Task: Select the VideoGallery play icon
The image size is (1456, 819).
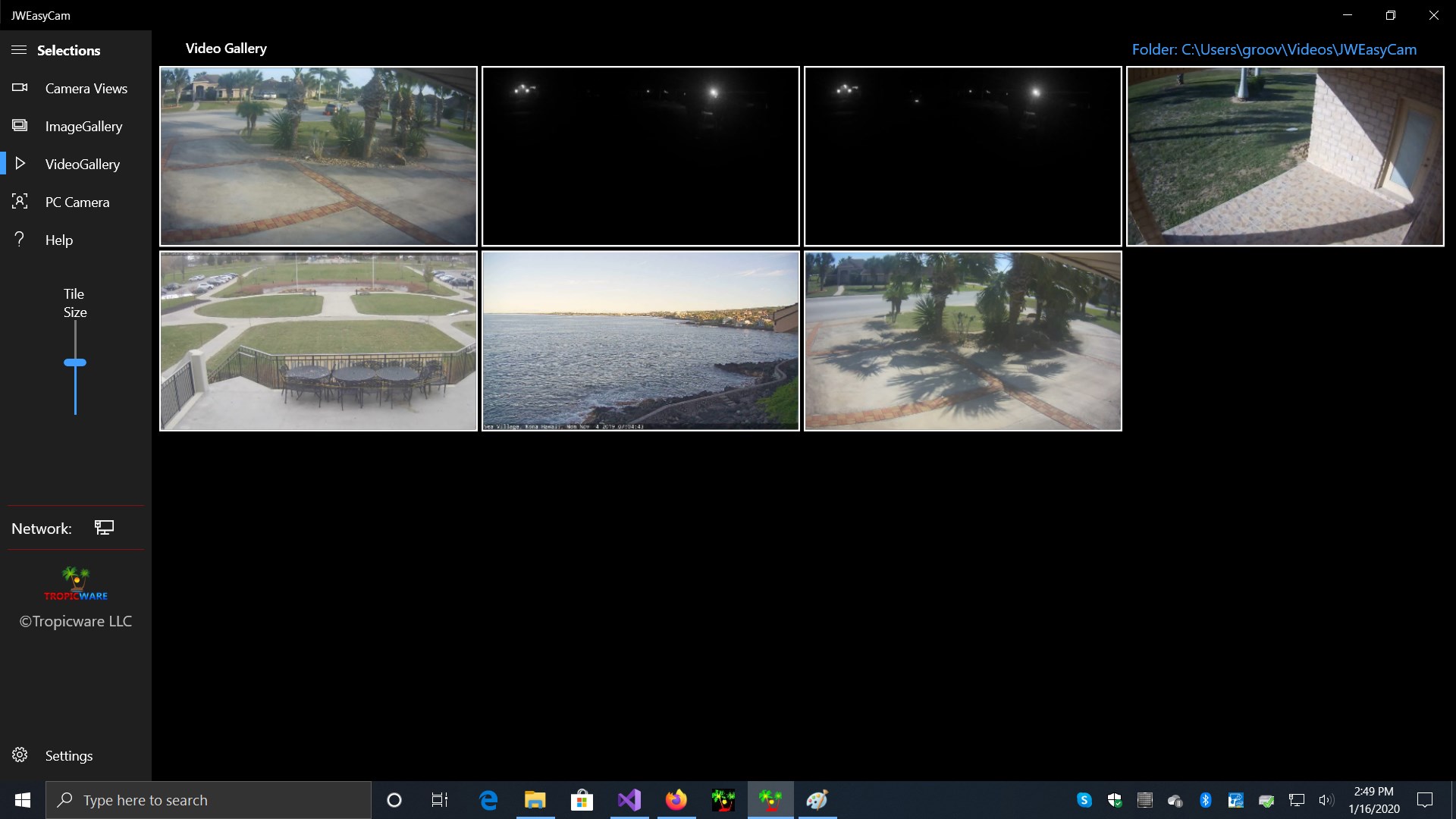Action: 20,164
